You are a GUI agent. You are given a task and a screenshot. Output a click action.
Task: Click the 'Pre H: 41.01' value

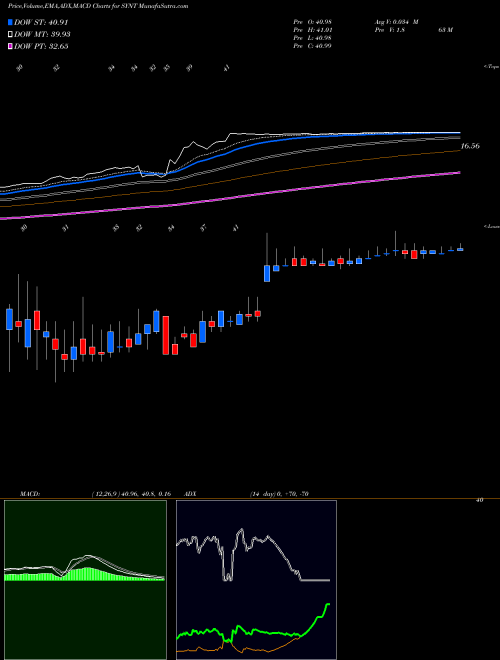click(313, 30)
